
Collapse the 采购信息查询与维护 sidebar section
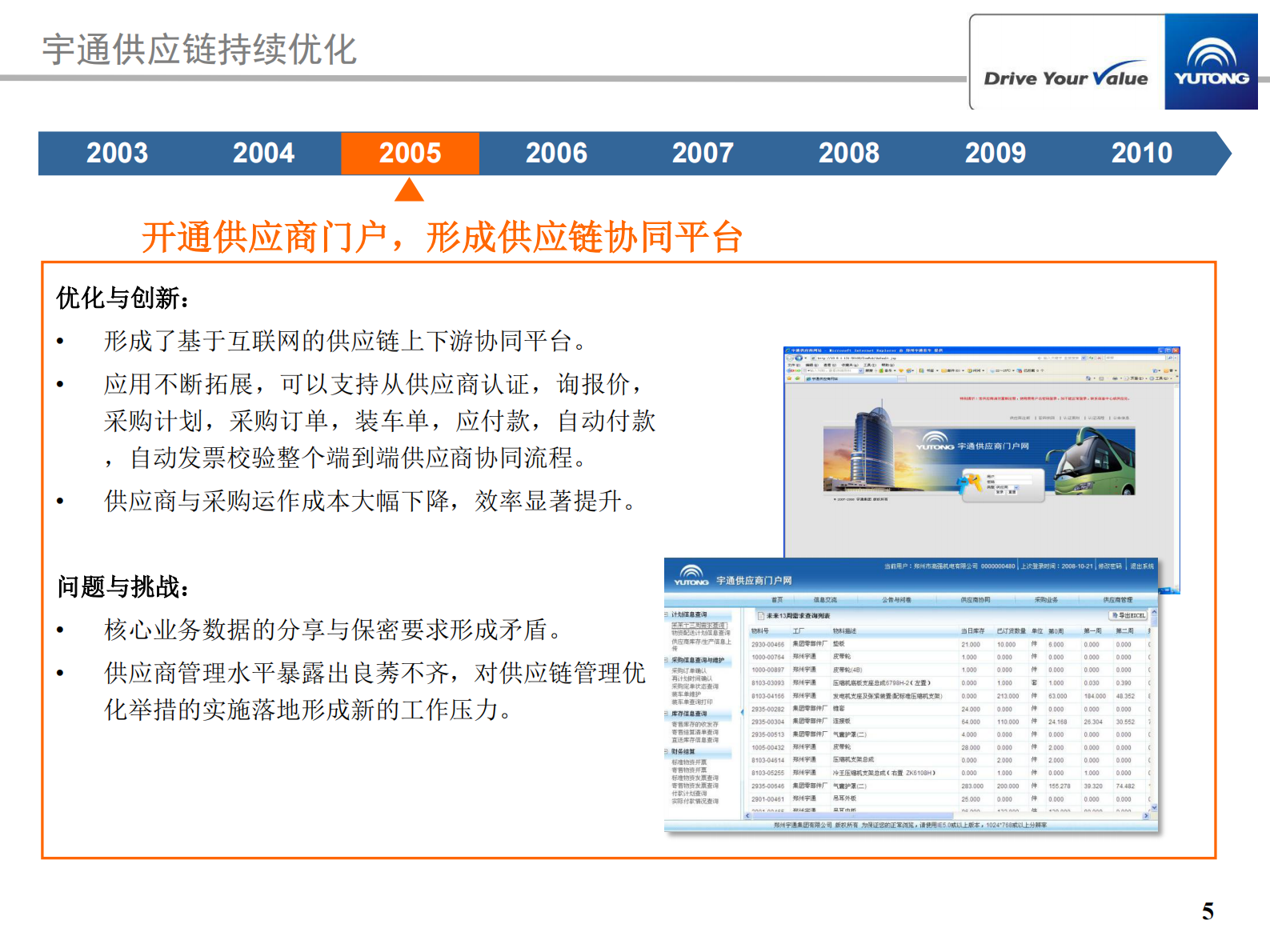click(666, 660)
